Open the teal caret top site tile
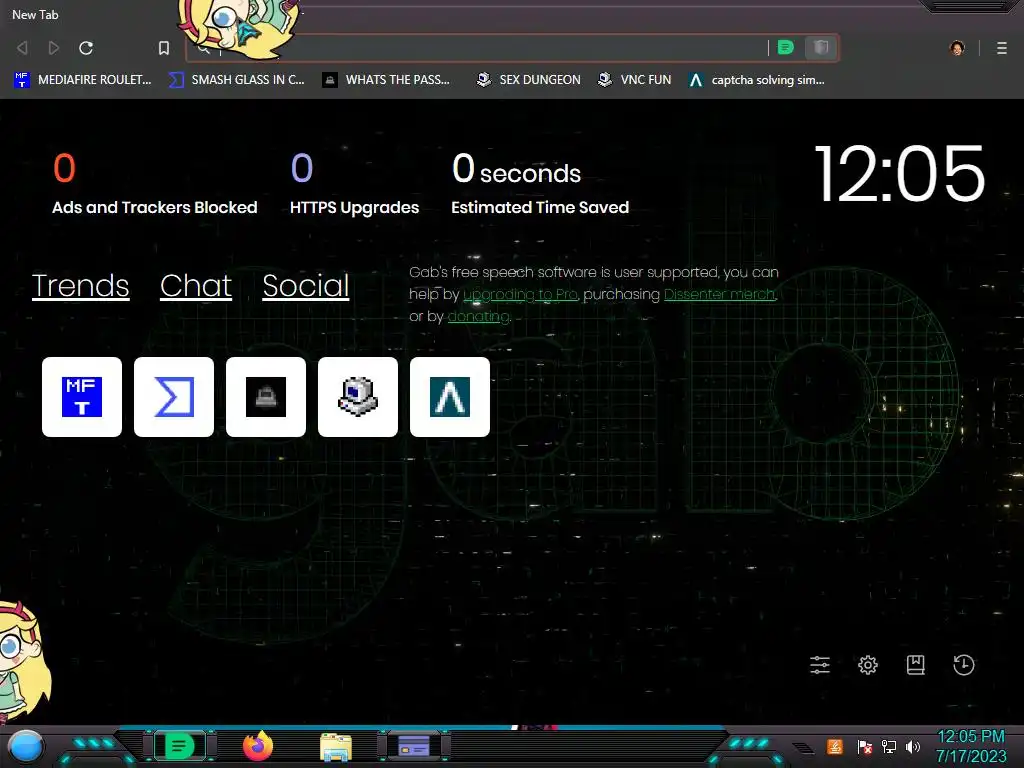1024x768 pixels. (x=450, y=397)
